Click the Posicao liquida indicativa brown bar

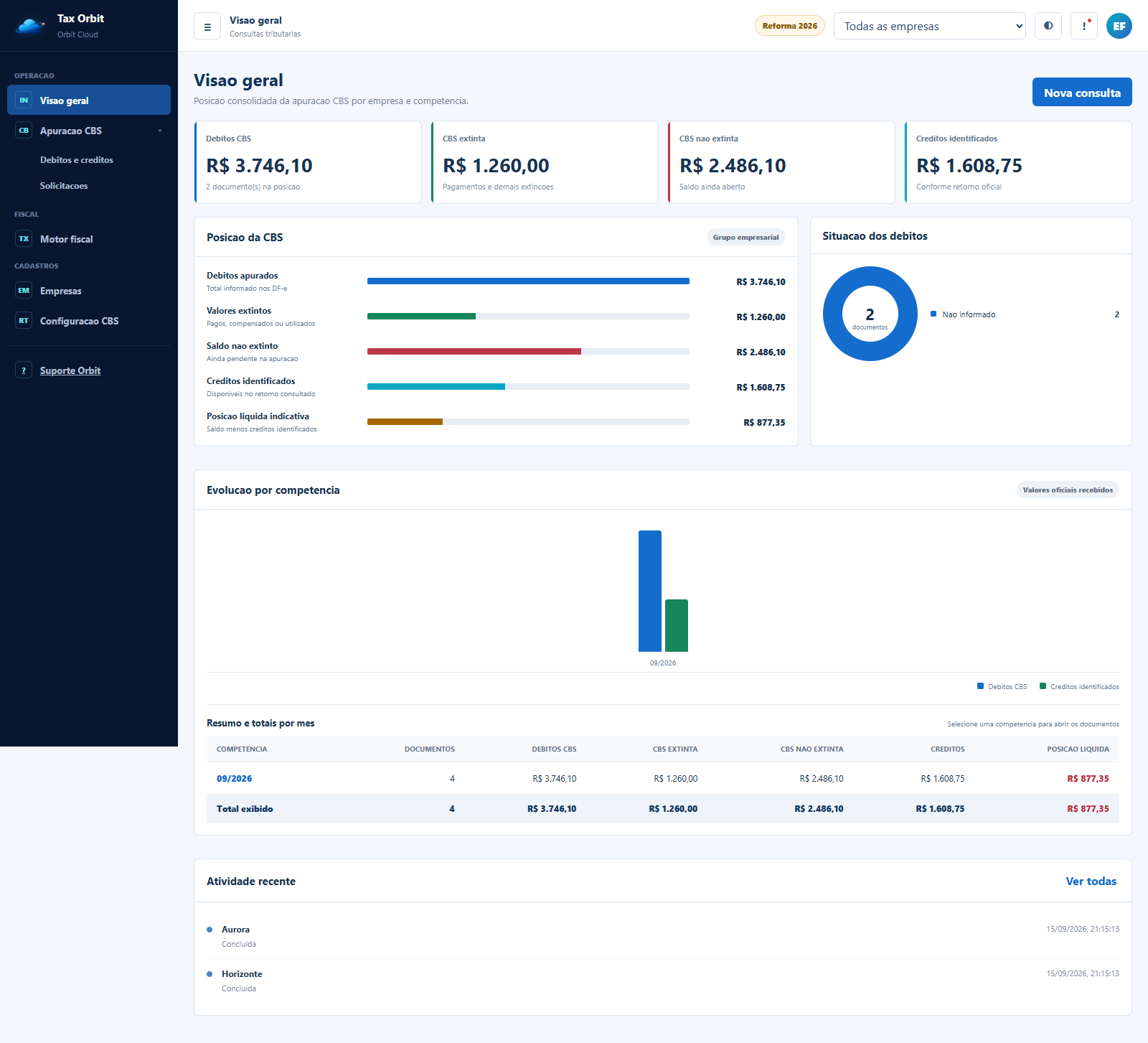(405, 422)
